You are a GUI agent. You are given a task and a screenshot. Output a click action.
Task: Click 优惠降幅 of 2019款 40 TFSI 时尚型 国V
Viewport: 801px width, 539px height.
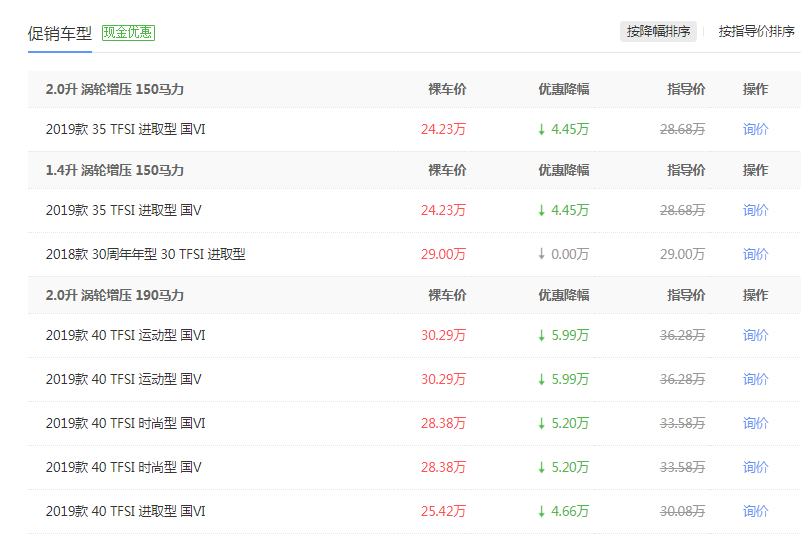(563, 467)
